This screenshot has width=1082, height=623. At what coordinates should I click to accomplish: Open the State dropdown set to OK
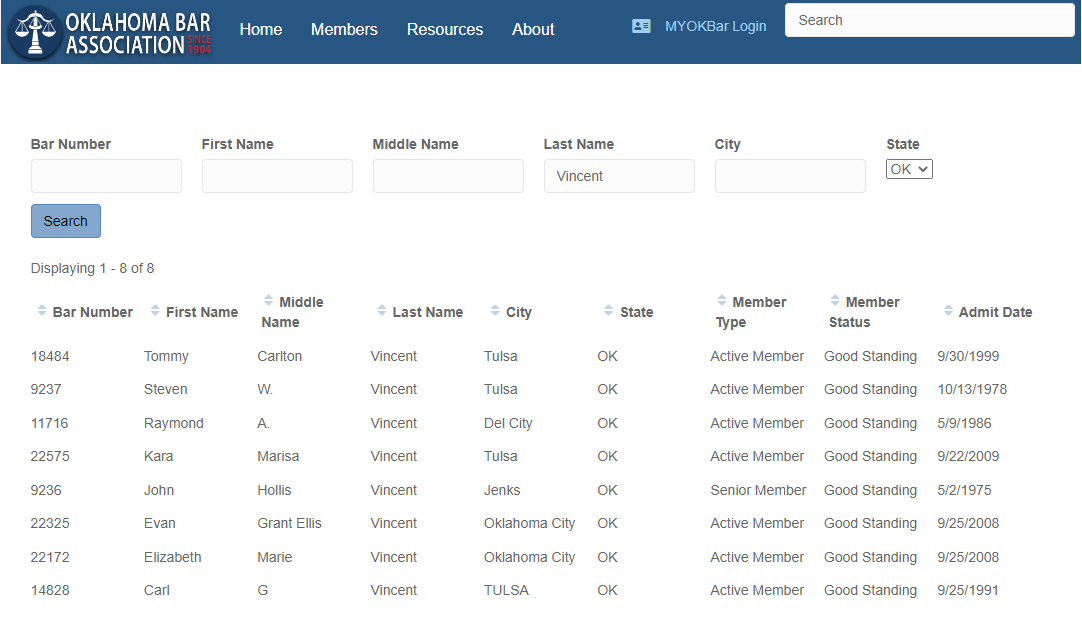tap(909, 169)
